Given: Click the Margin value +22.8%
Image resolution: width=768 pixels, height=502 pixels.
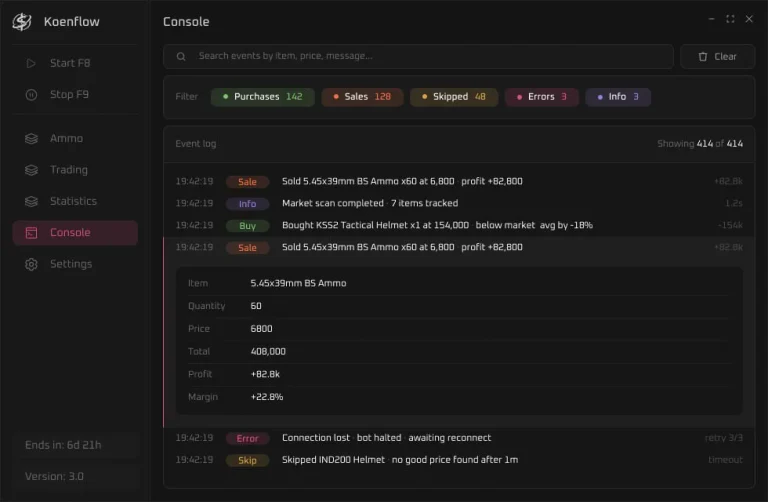Looking at the screenshot, I should tap(267, 397).
